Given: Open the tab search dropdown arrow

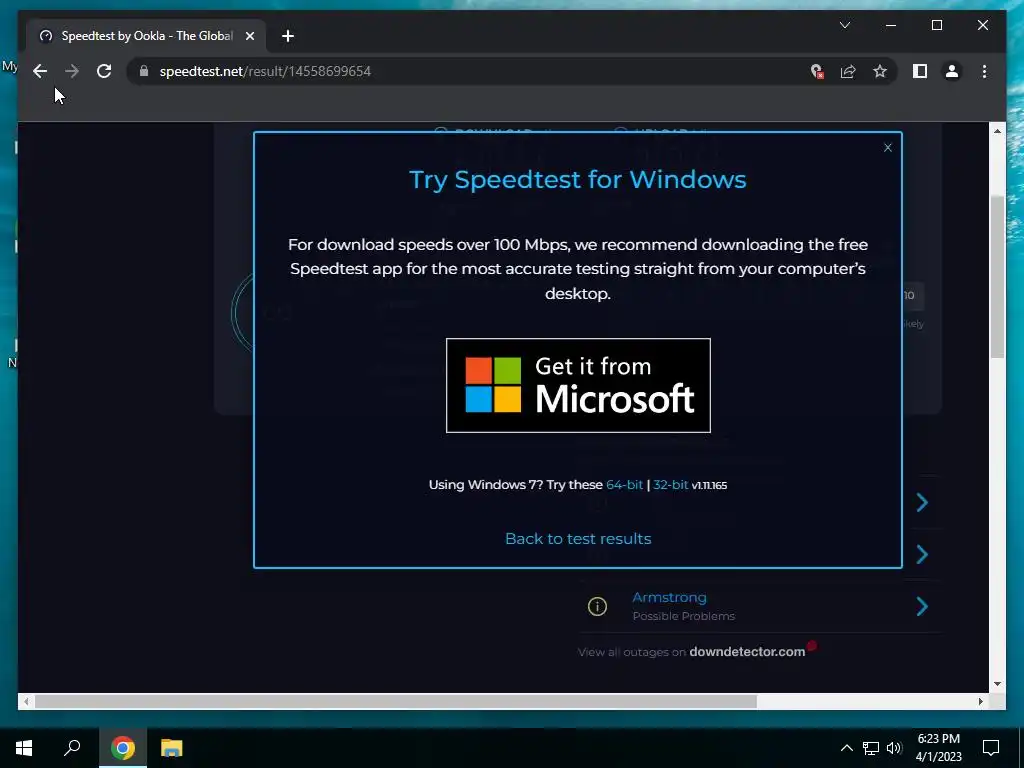Looking at the screenshot, I should click(x=845, y=25).
